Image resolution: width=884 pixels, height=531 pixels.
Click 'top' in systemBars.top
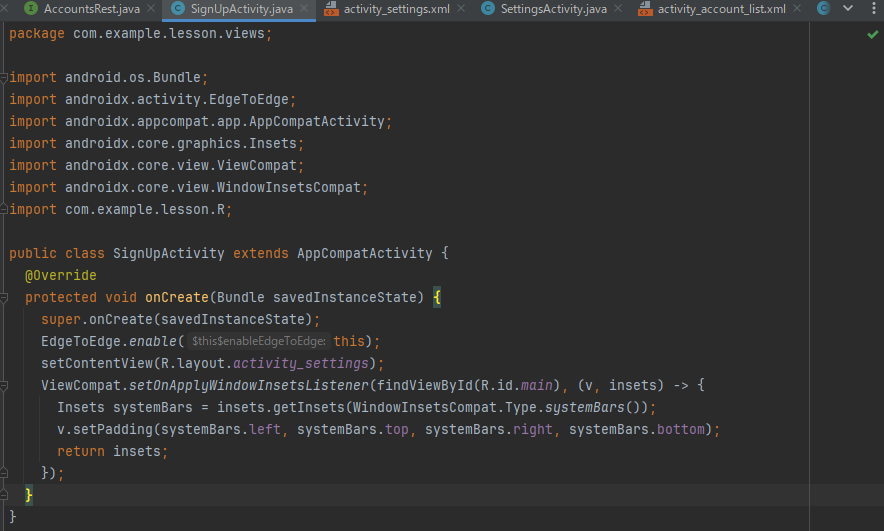click(396, 429)
